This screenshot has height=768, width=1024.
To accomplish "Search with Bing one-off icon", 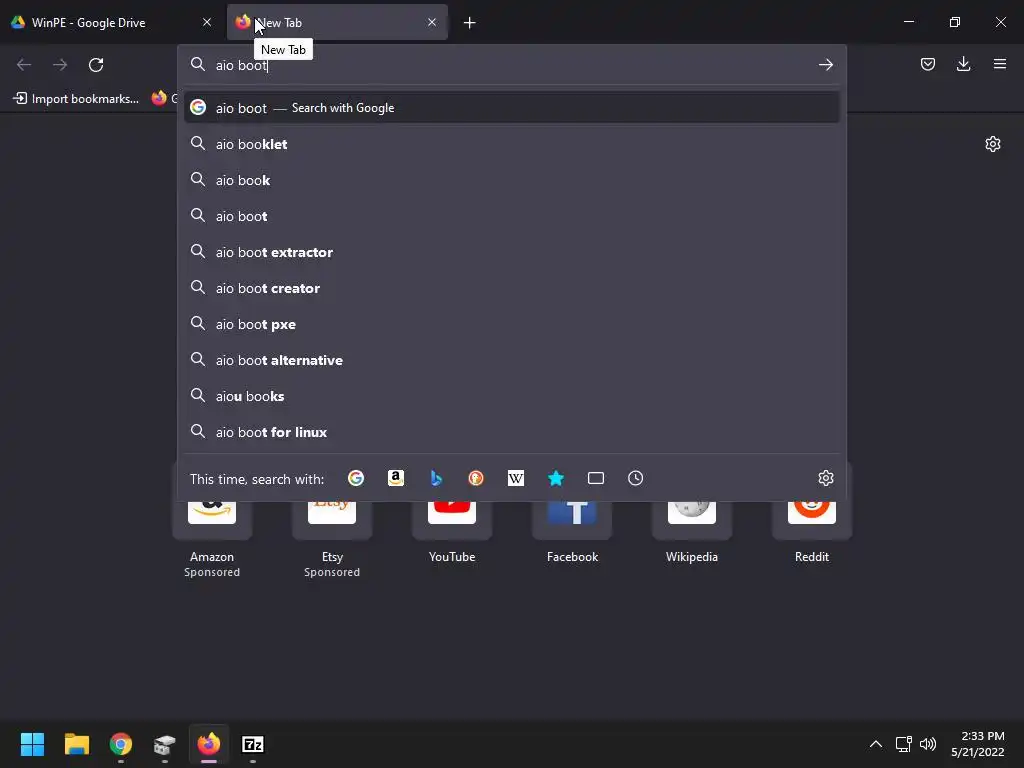I will click(x=436, y=478).
